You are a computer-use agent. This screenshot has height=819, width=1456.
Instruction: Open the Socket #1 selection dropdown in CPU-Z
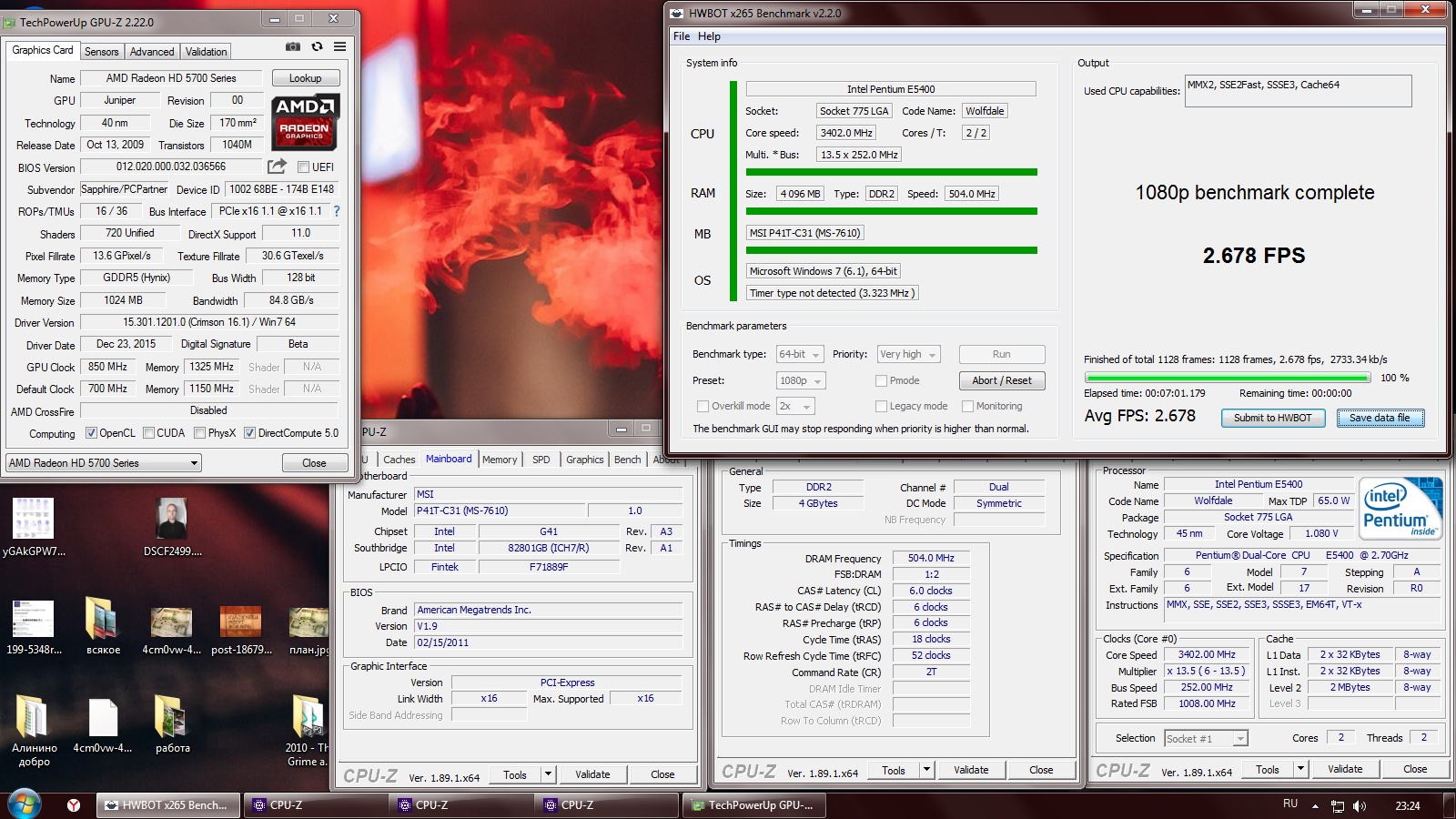(x=1206, y=739)
